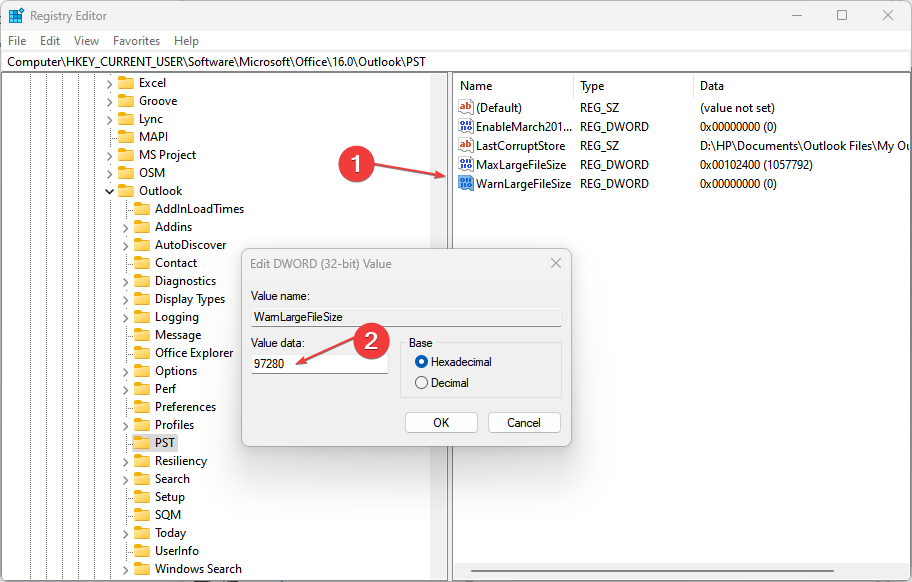Click the Windows Search folder icon
This screenshot has width=912, height=582.
pos(142,569)
